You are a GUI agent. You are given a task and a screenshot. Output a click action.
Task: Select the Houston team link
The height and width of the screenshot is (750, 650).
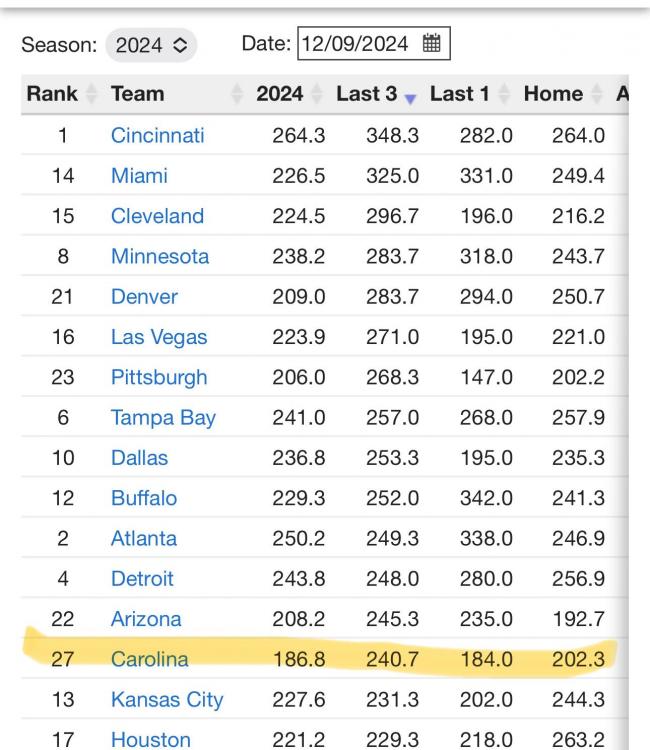(150, 740)
